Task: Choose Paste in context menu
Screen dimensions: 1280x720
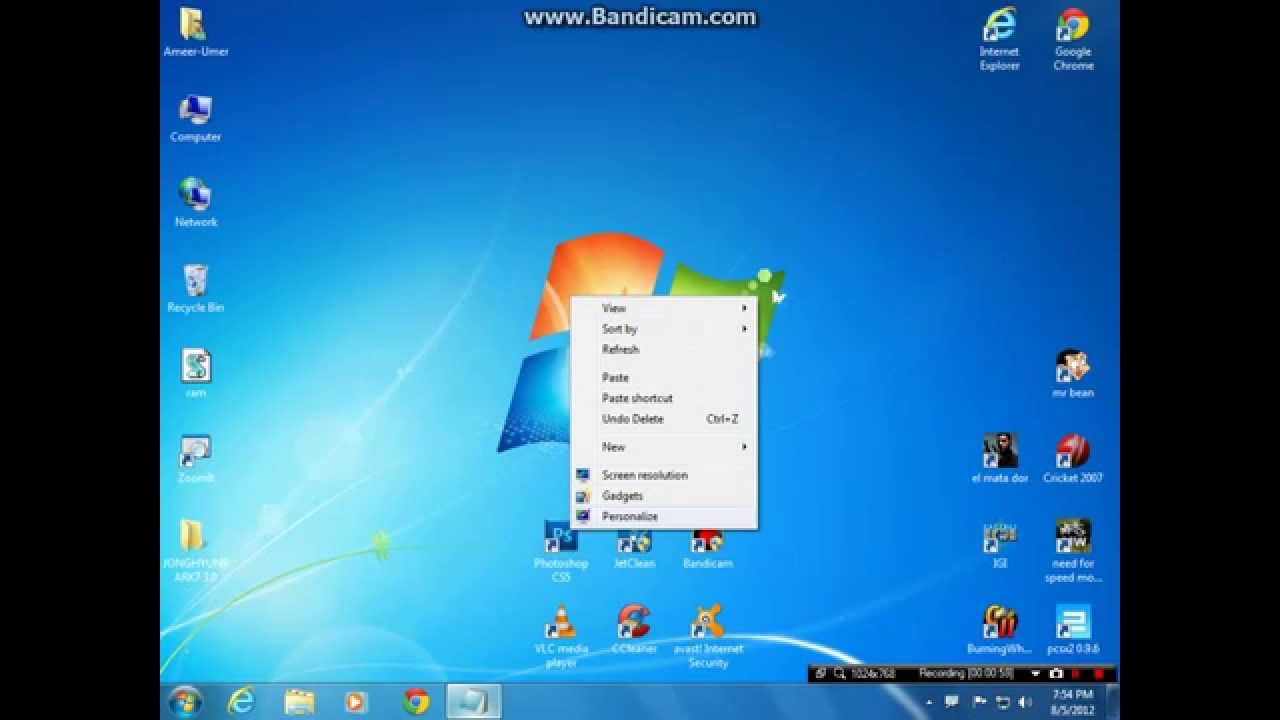Action: click(x=663, y=378)
